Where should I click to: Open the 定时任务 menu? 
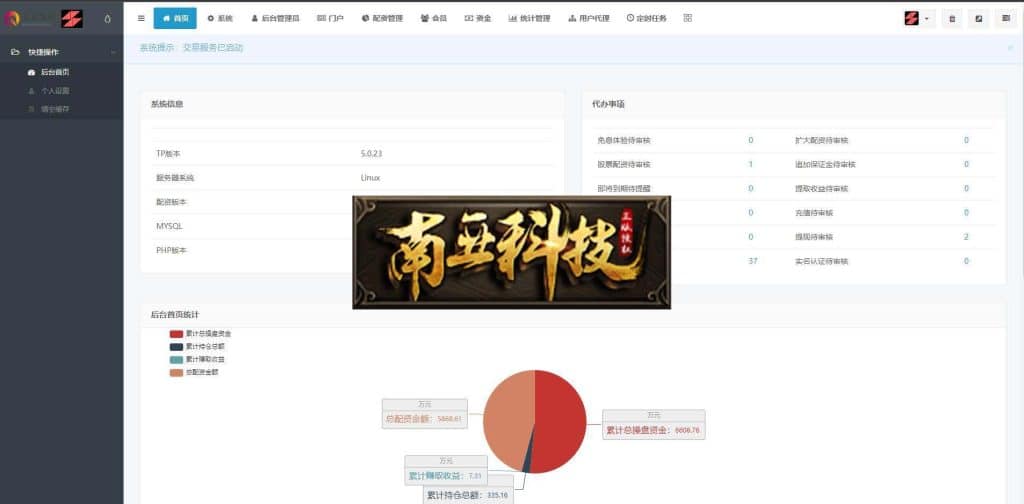pos(647,18)
